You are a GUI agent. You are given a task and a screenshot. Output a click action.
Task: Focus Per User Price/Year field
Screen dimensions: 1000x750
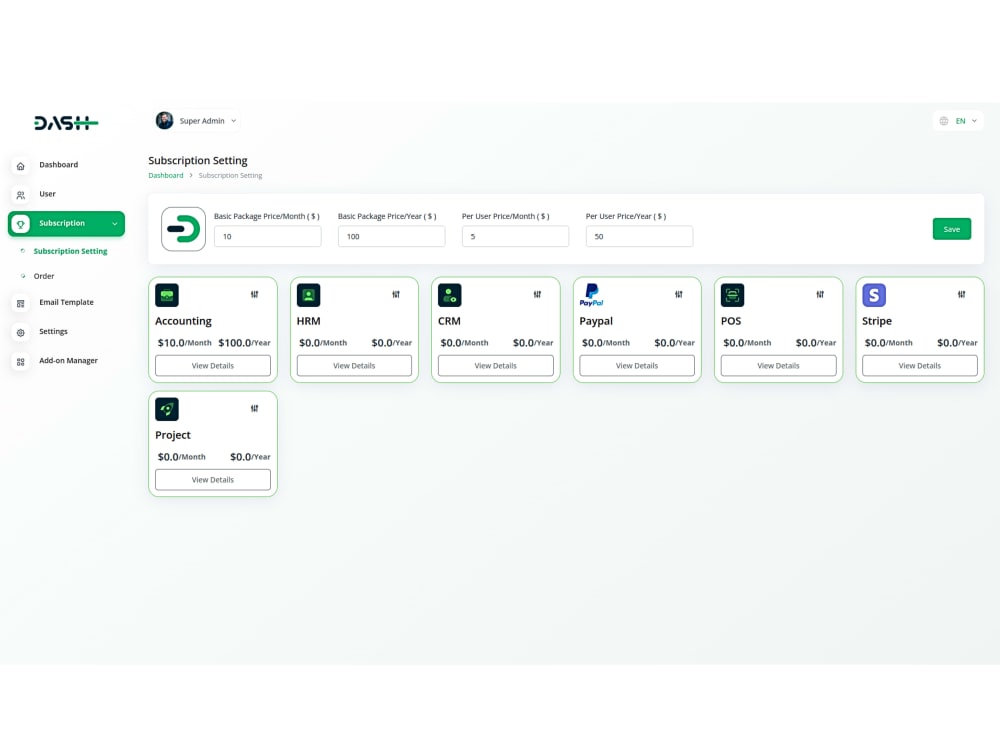pyautogui.click(x=639, y=237)
